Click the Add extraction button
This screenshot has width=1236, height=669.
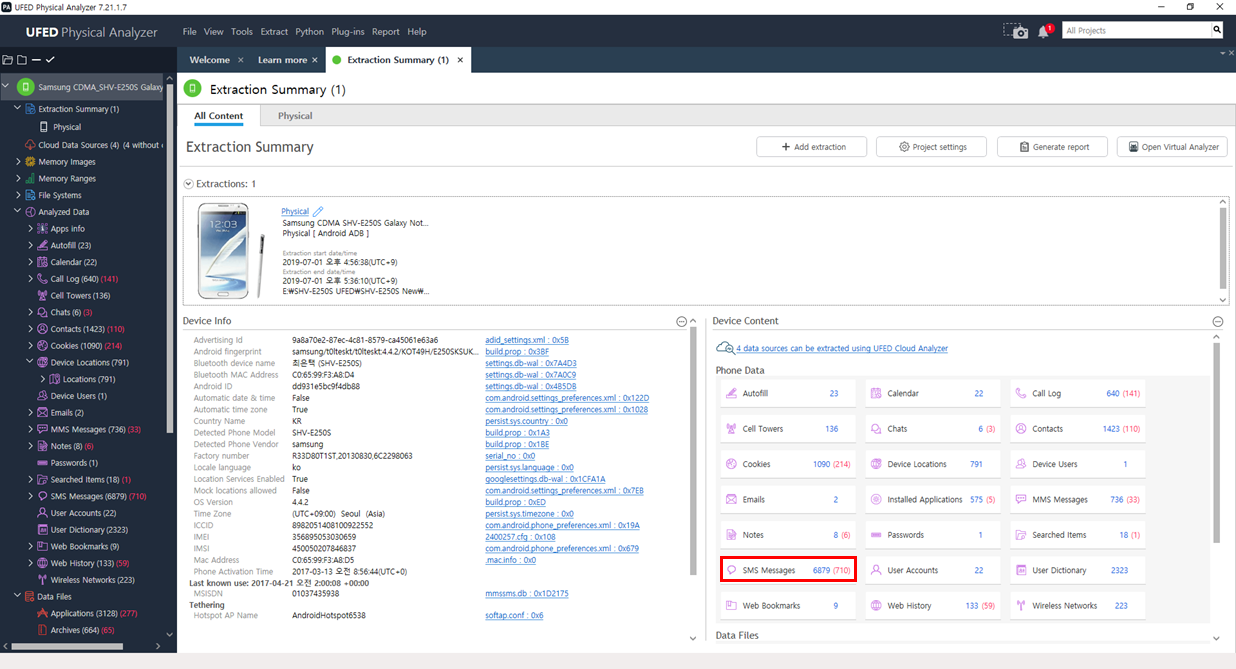(813, 147)
